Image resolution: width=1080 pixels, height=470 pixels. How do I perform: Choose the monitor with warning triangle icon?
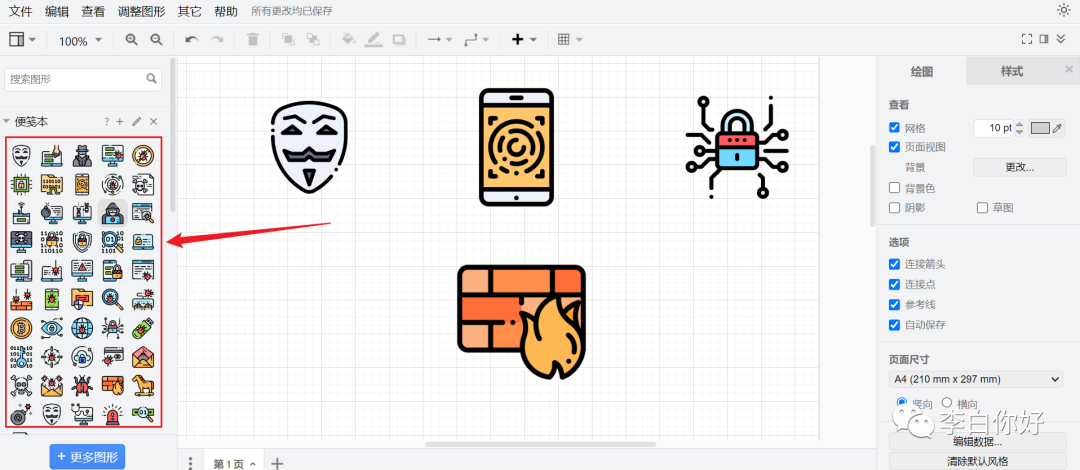pos(82,270)
